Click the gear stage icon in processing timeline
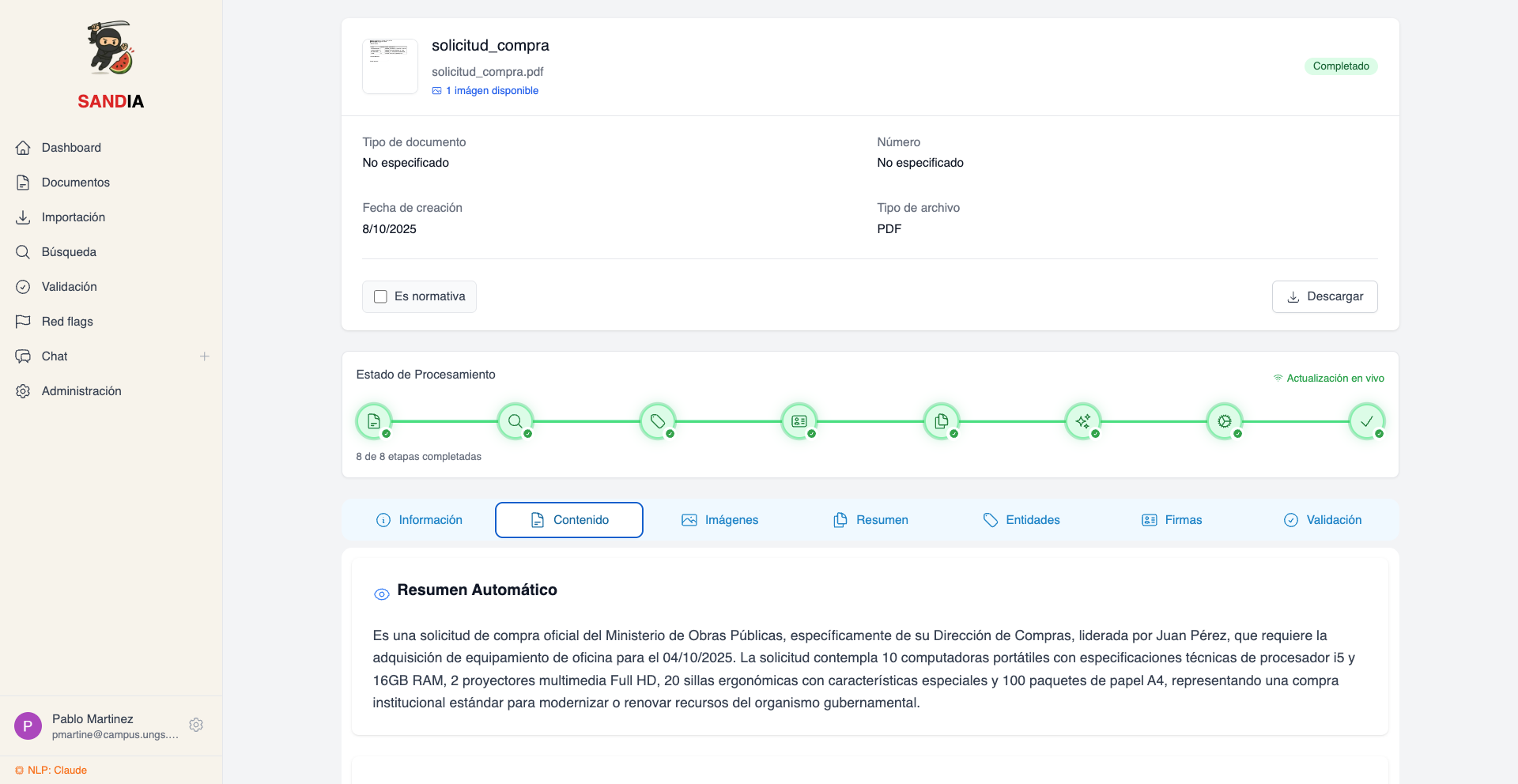 pos(1224,421)
